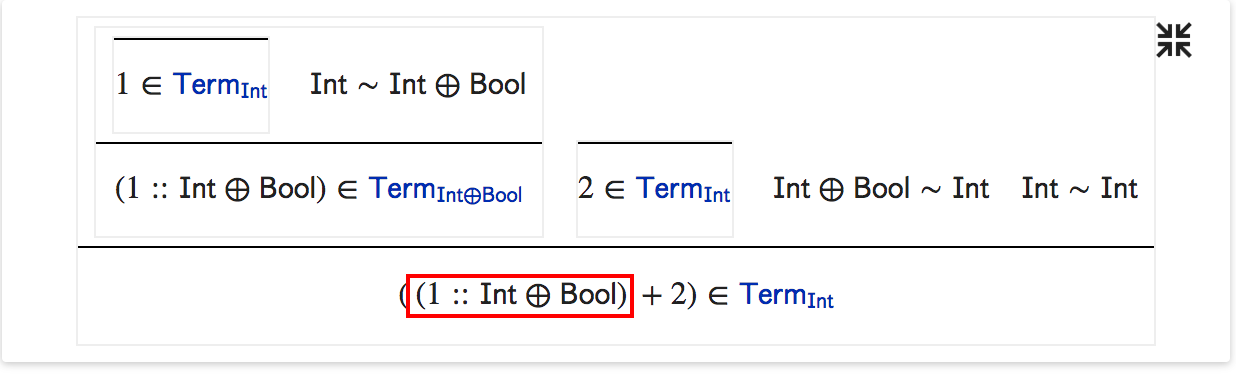Viewport: 1236px width, 374px height.
Task: Select the premise Int ~ Int ⊕ Bool
Action: [418, 85]
